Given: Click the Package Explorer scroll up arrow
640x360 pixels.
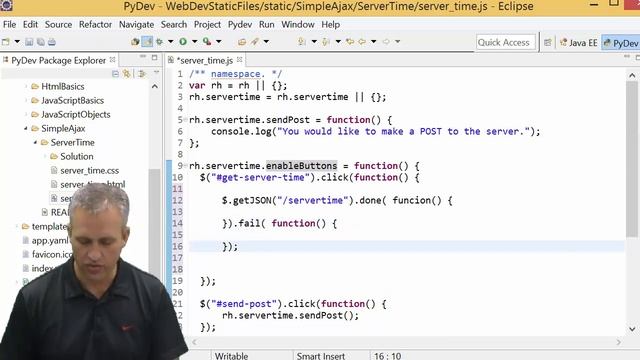Looking at the screenshot, I should pos(155,87).
